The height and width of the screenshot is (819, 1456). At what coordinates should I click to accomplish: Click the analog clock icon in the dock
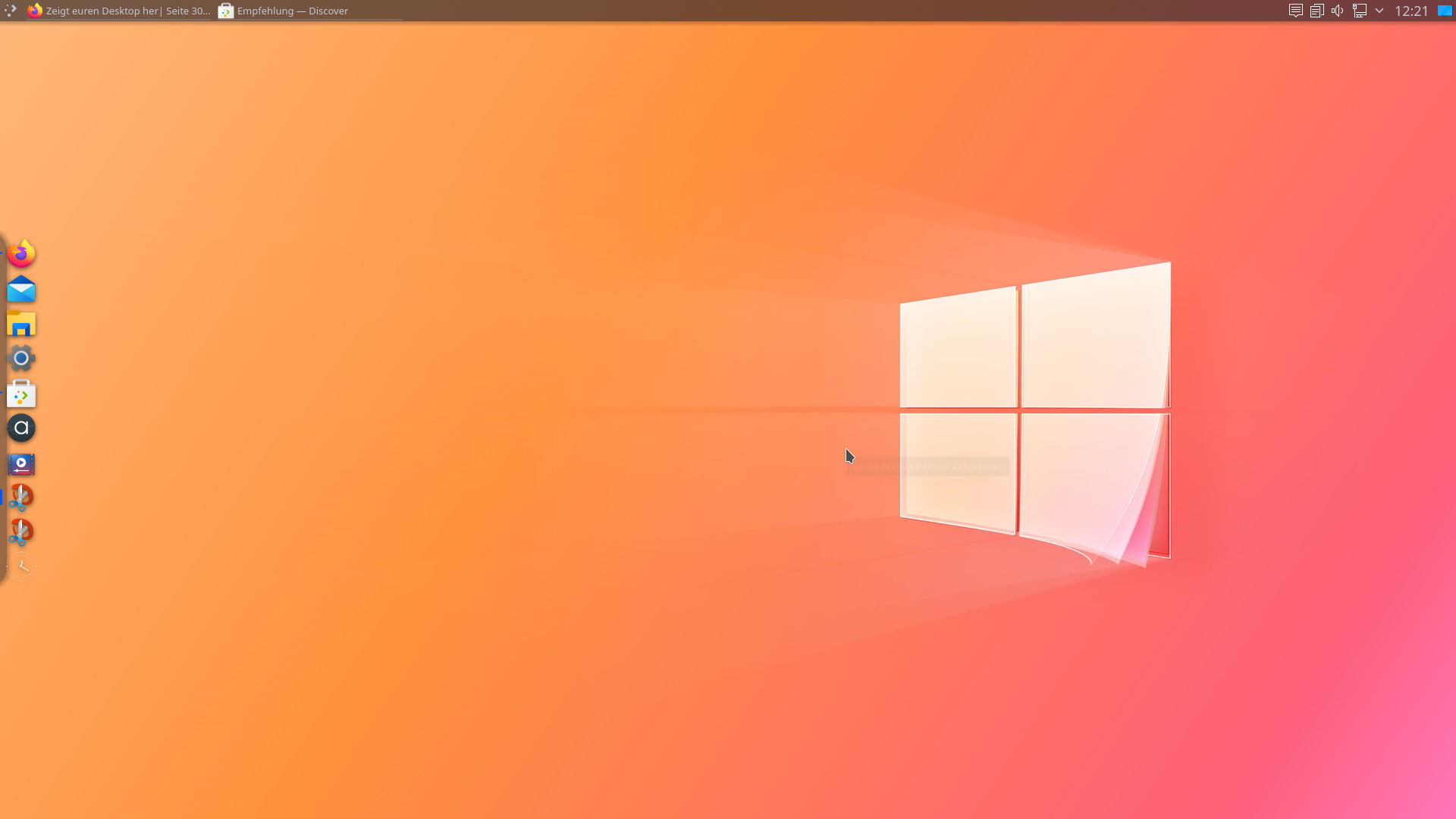[x=21, y=566]
